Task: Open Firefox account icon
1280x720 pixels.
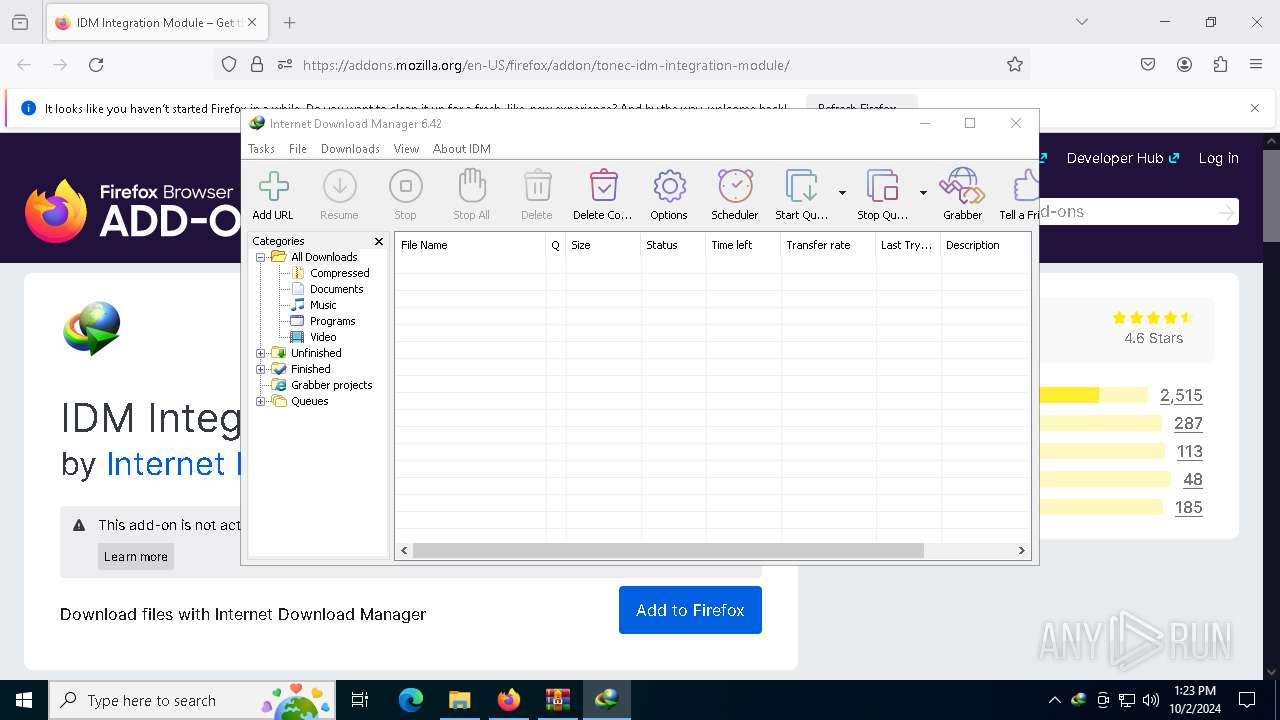Action: point(1184,65)
